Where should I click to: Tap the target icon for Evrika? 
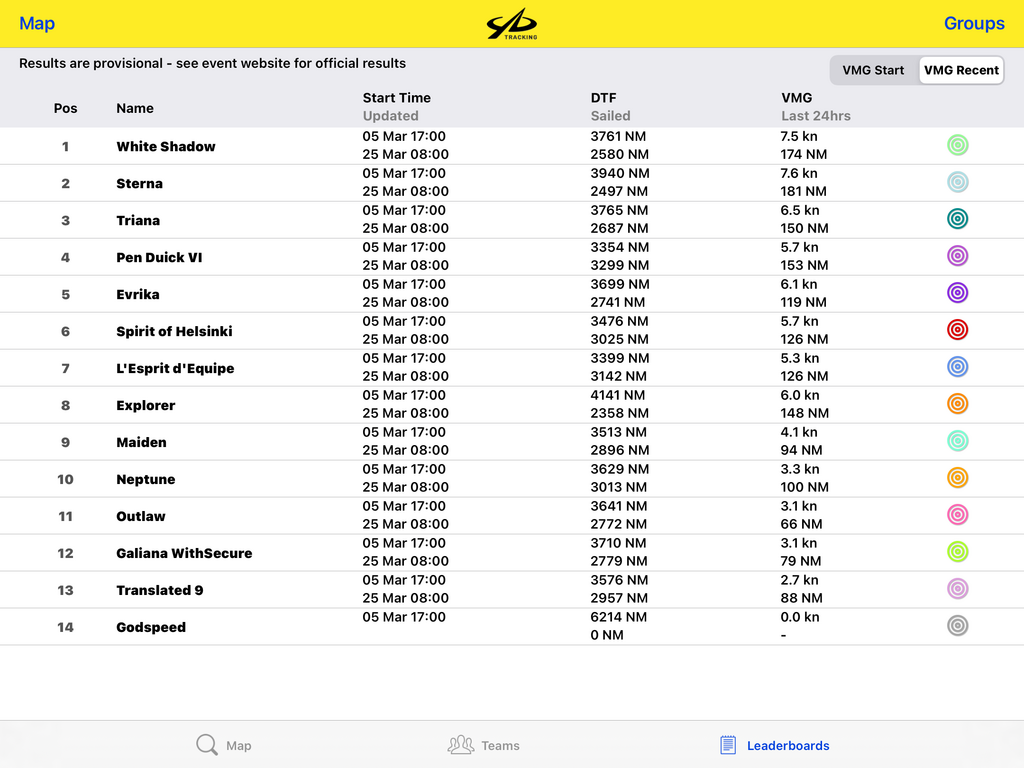[957, 293]
